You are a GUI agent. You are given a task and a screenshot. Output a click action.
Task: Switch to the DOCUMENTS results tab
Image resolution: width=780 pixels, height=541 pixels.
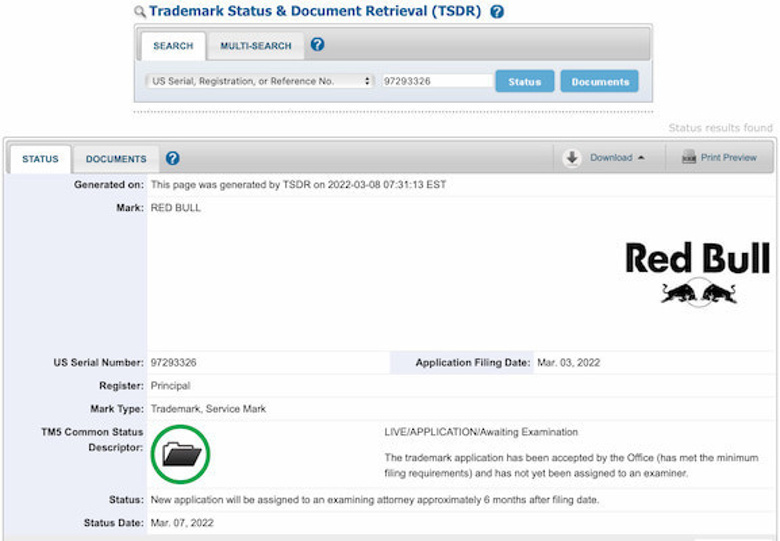point(116,159)
